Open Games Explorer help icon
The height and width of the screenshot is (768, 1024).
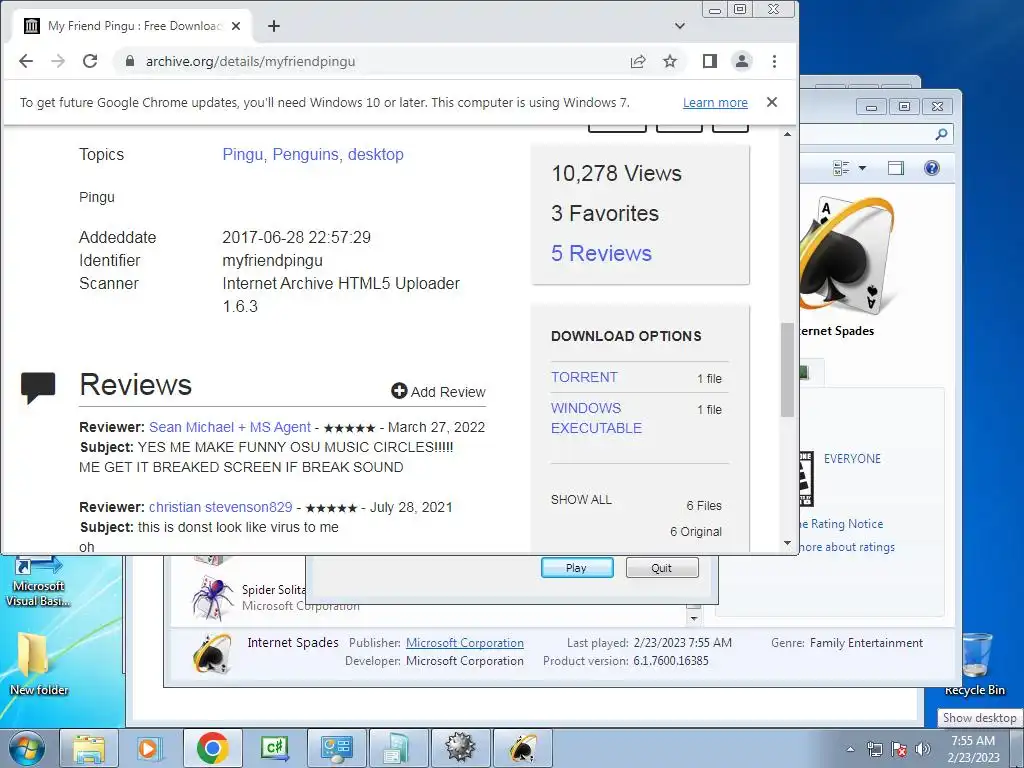click(932, 168)
